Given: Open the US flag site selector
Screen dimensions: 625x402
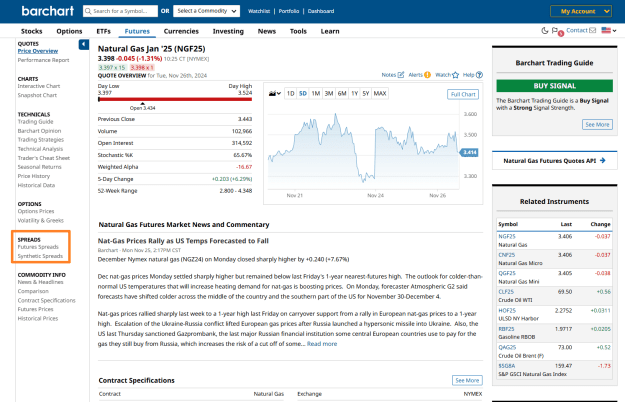Looking at the screenshot, I should coord(609,30).
